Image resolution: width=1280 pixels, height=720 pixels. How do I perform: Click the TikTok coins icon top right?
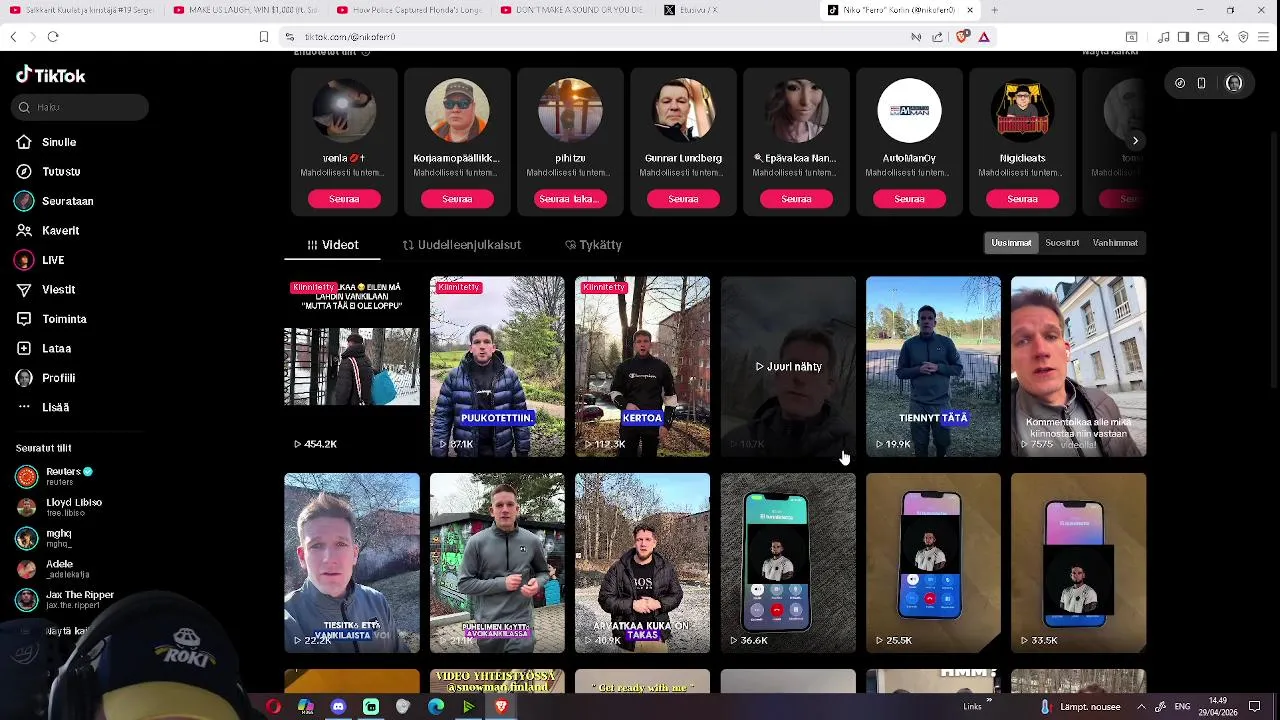tap(1180, 83)
